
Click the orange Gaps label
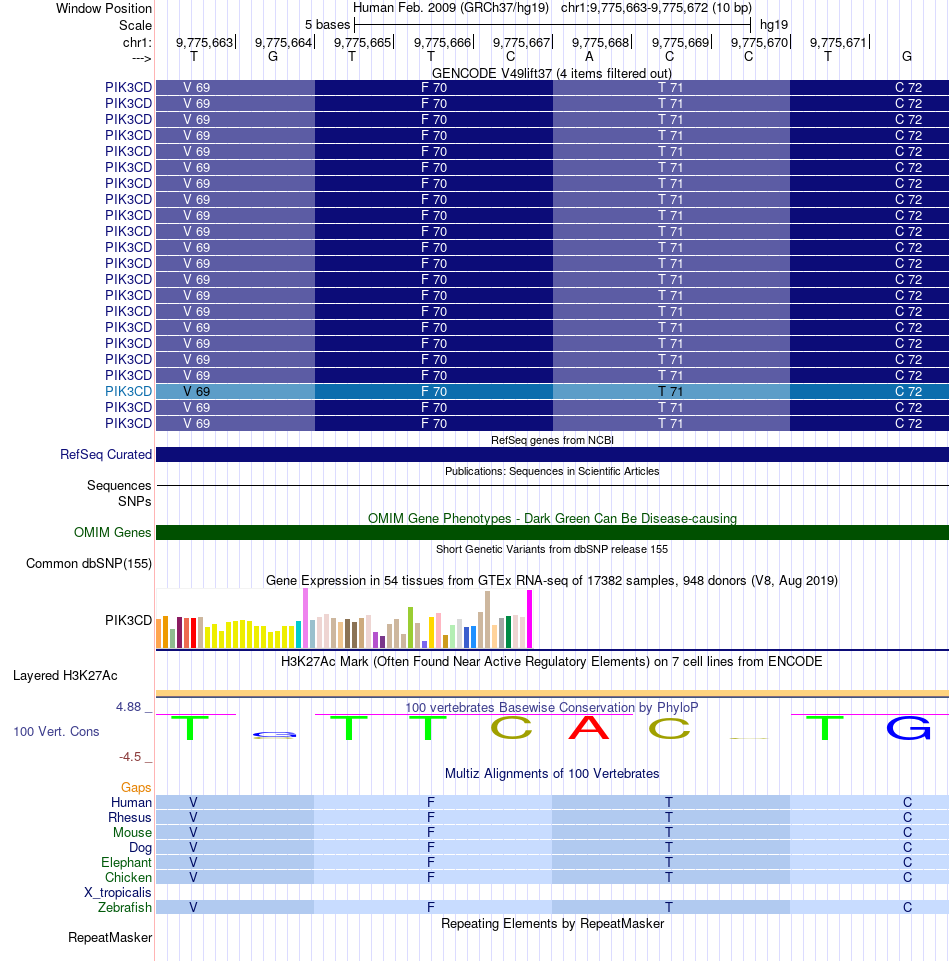pos(136,788)
